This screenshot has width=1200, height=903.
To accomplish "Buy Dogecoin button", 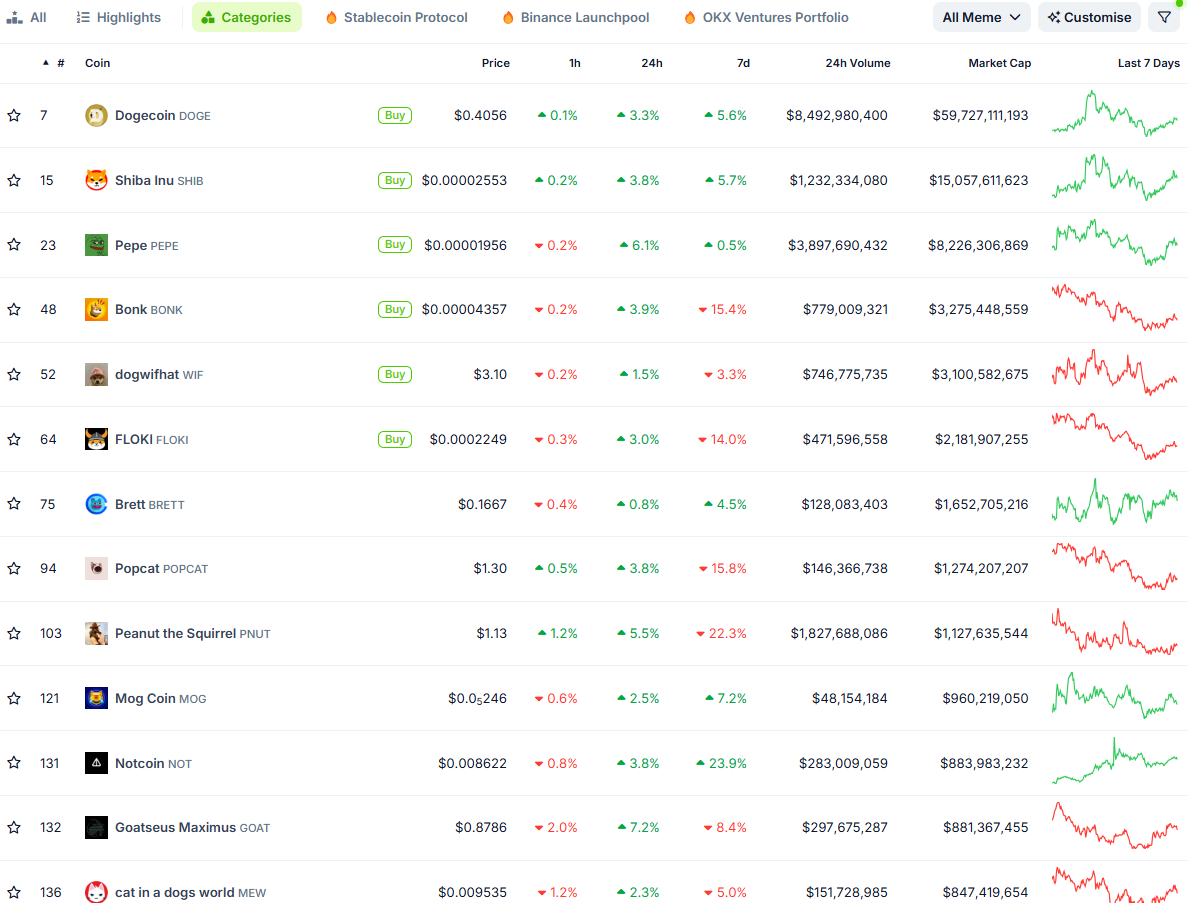I will (x=395, y=115).
